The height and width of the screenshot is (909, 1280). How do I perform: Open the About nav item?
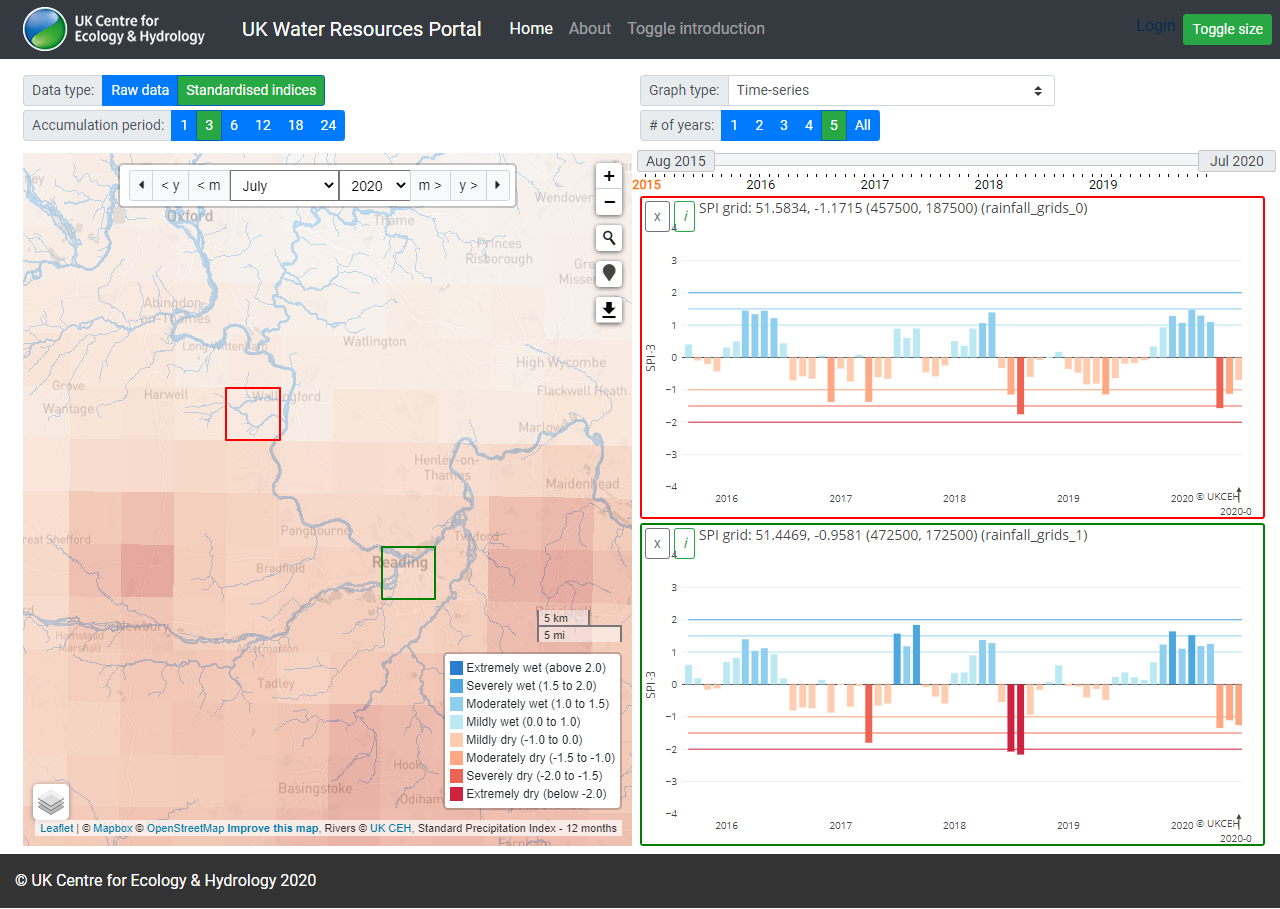pyautogui.click(x=590, y=29)
